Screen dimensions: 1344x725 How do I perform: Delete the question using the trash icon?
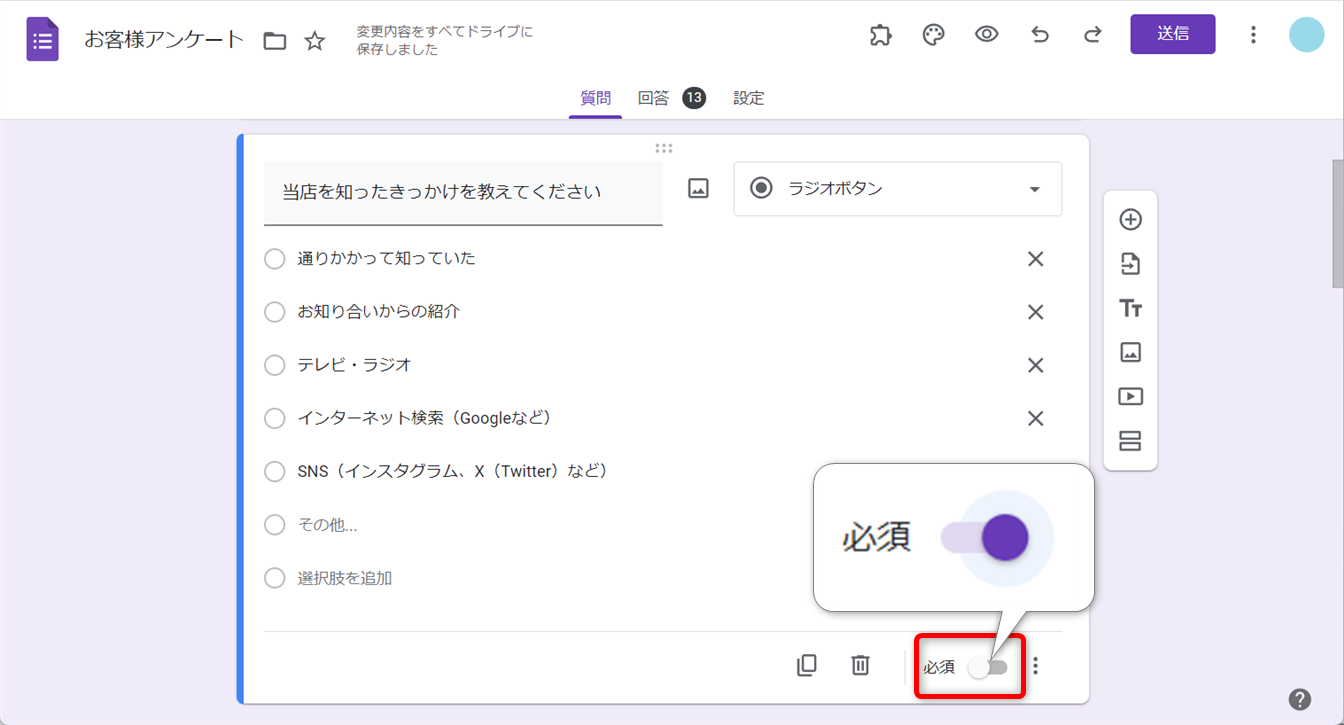pyautogui.click(x=860, y=666)
